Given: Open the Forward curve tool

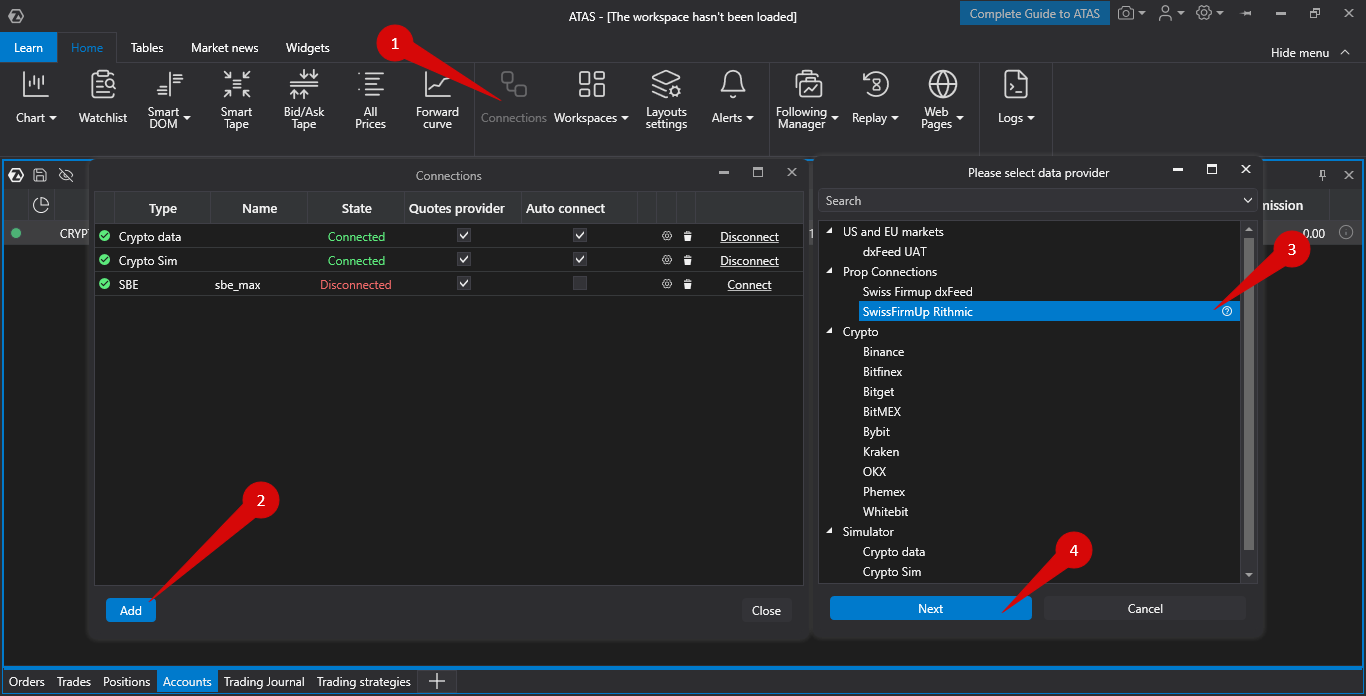Looking at the screenshot, I should [437, 100].
